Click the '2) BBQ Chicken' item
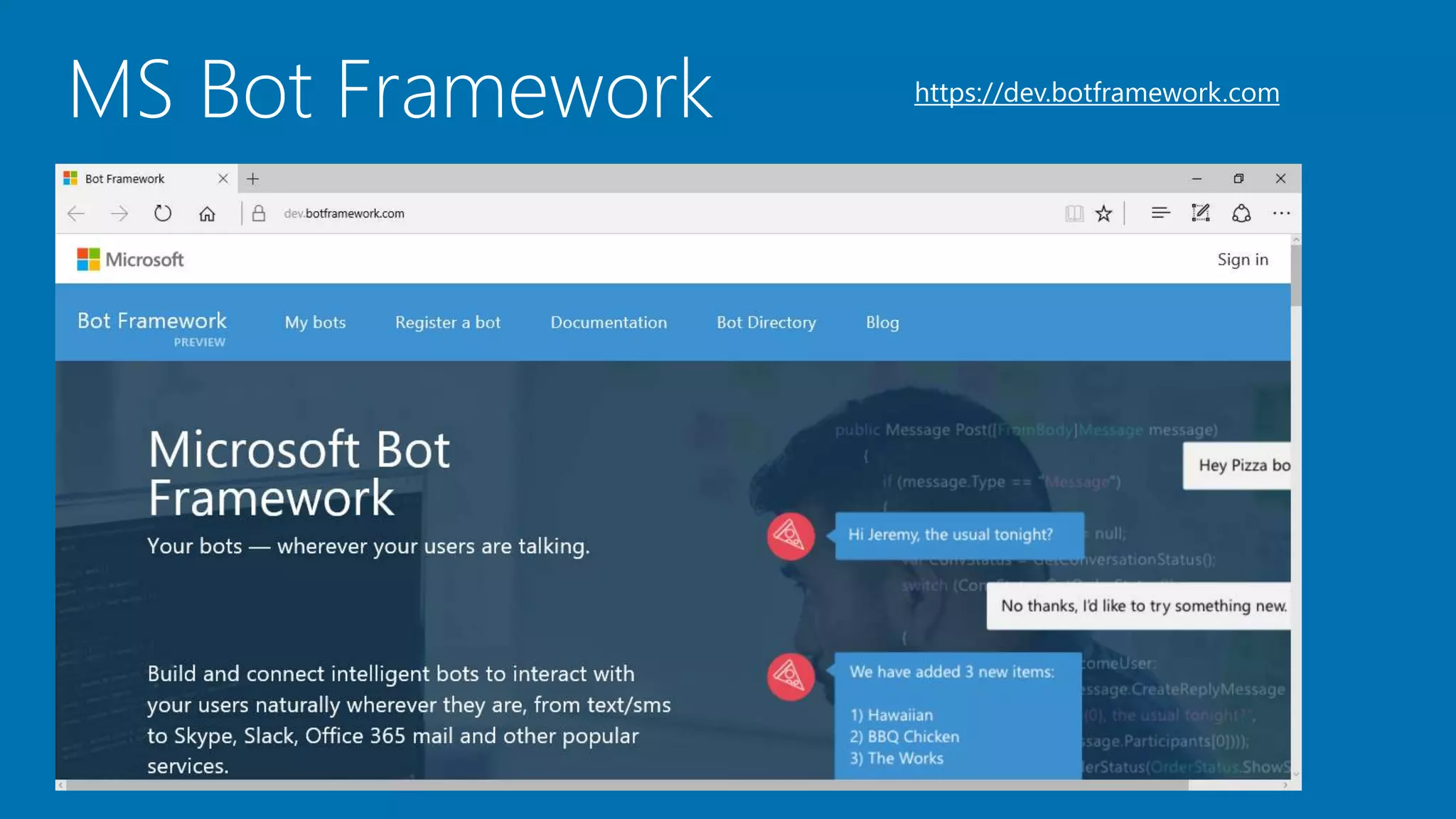 point(904,737)
